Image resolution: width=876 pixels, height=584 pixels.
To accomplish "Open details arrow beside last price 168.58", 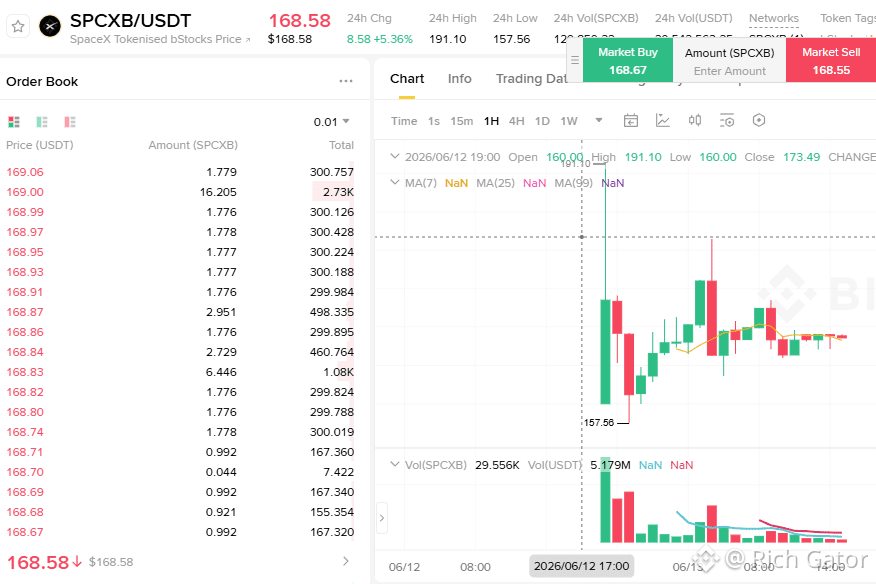I will point(346,561).
